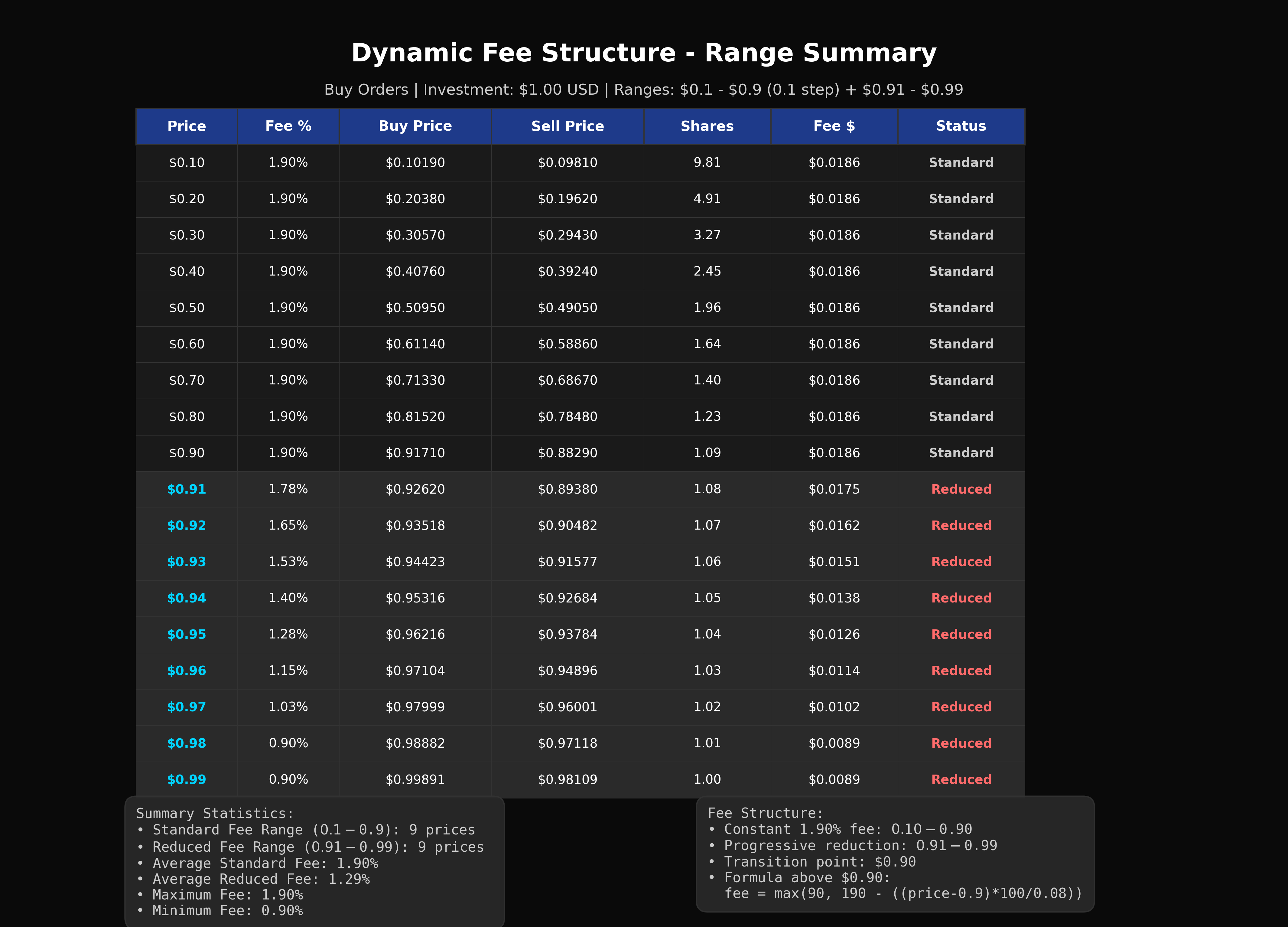Click the Dynamic Fee Structure title
The image size is (1288, 927).
pyautogui.click(x=643, y=53)
